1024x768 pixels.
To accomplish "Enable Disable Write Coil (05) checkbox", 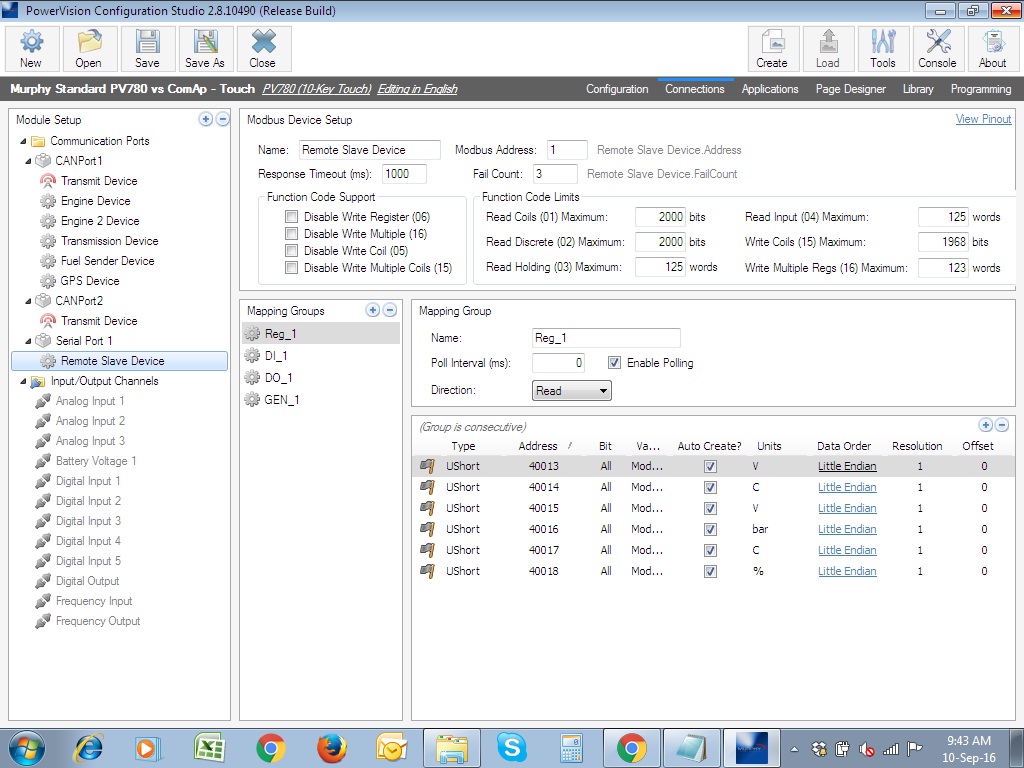I will point(291,251).
